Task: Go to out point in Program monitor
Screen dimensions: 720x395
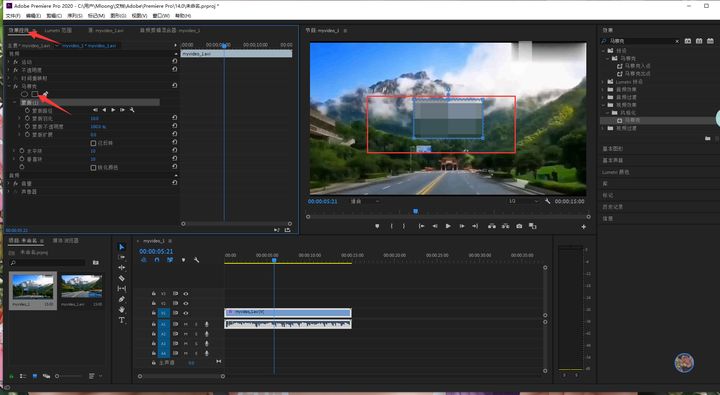Action: 475,226
